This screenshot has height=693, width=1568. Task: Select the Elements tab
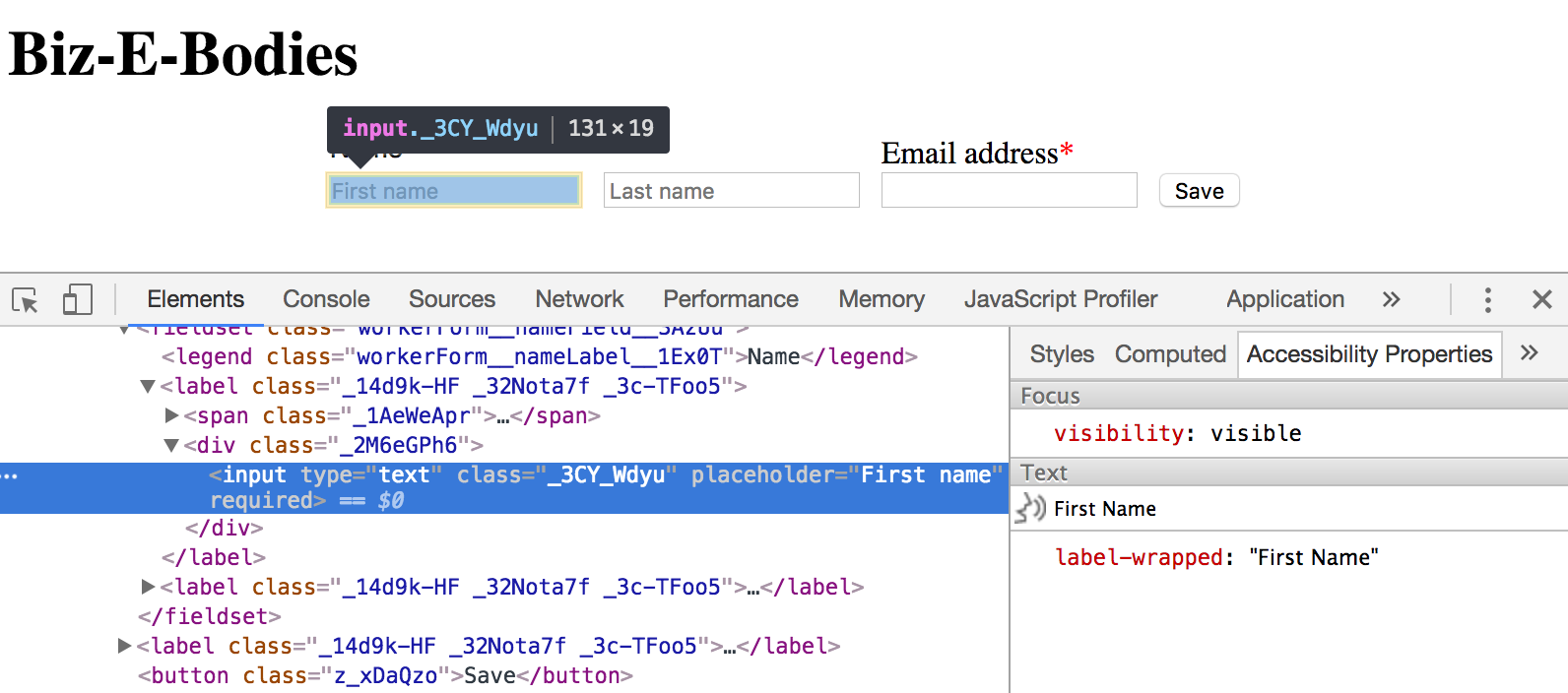(195, 299)
